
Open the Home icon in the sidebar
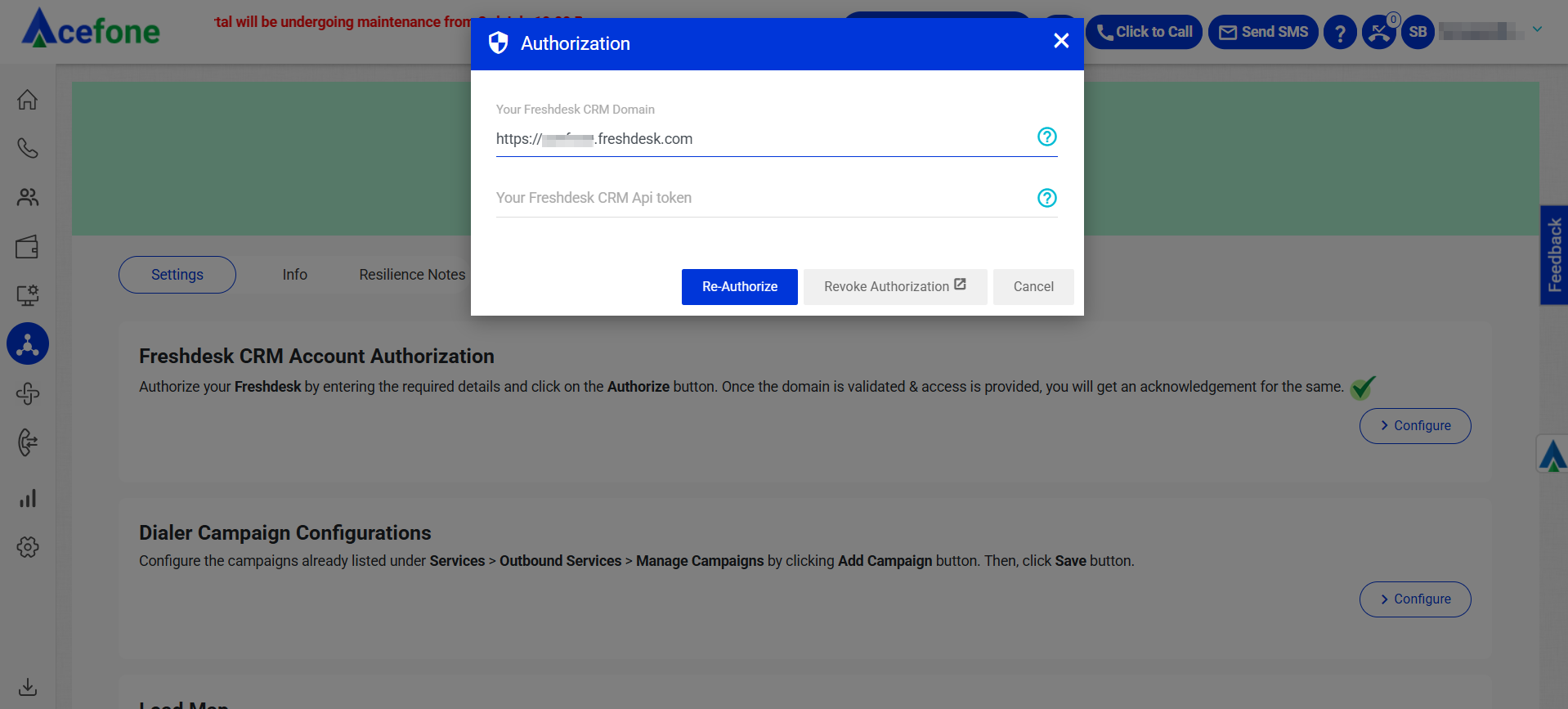[28, 100]
